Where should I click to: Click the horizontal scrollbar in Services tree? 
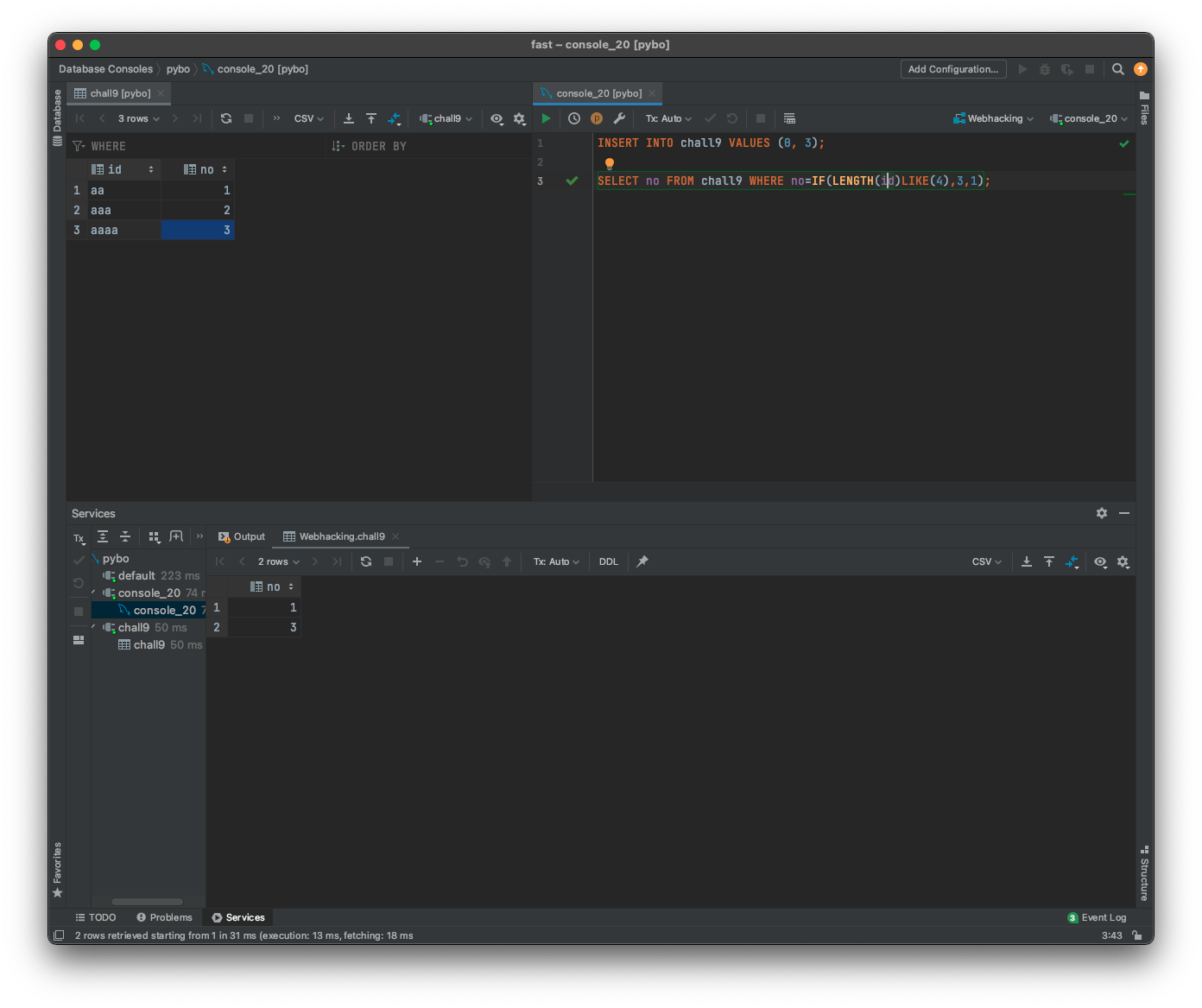147,902
